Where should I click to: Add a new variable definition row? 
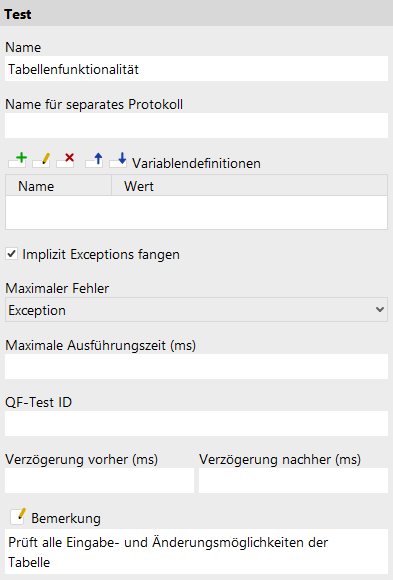17,160
